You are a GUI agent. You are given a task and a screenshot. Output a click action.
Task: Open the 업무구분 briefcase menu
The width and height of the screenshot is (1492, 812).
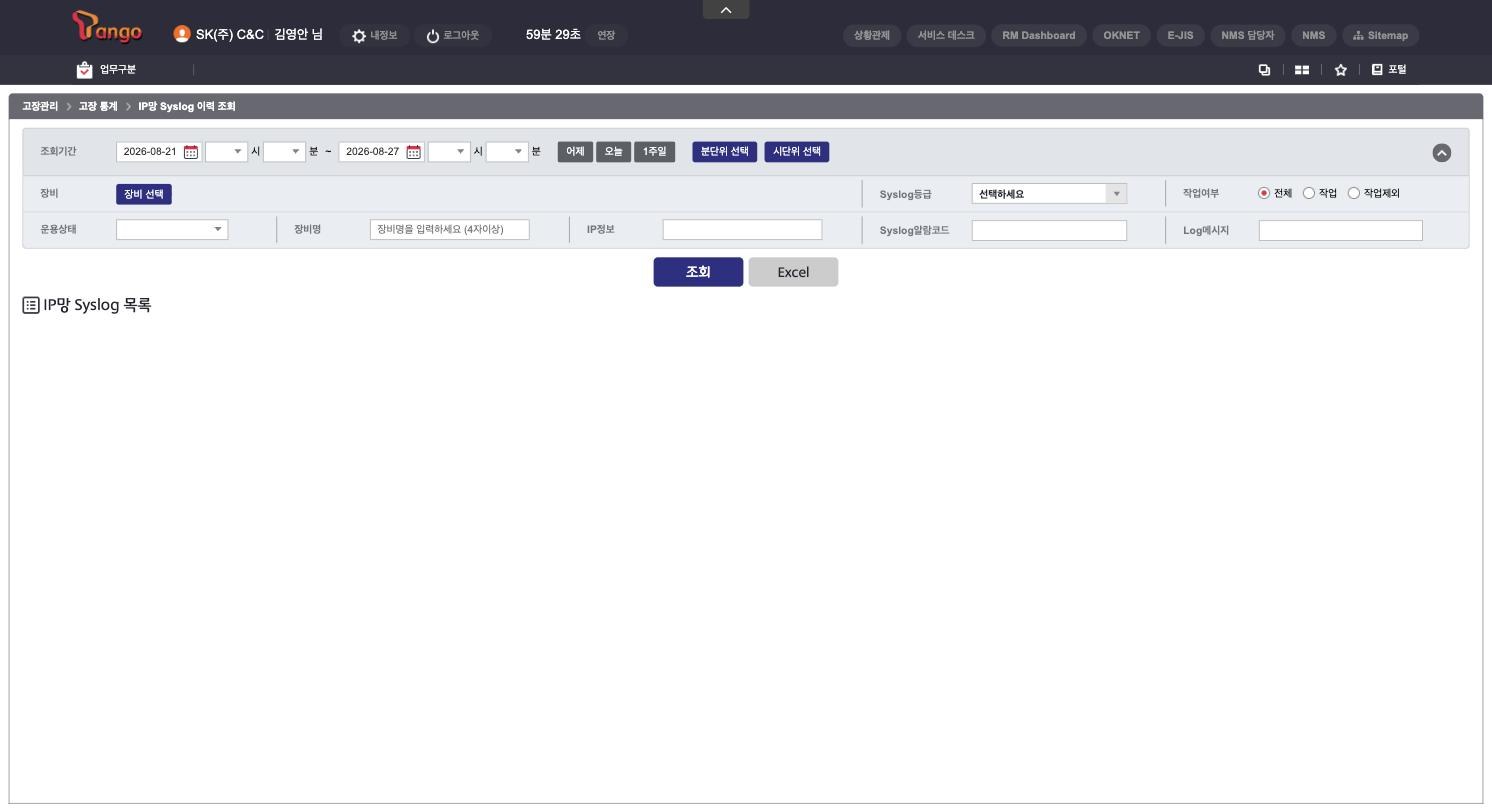click(x=85, y=69)
